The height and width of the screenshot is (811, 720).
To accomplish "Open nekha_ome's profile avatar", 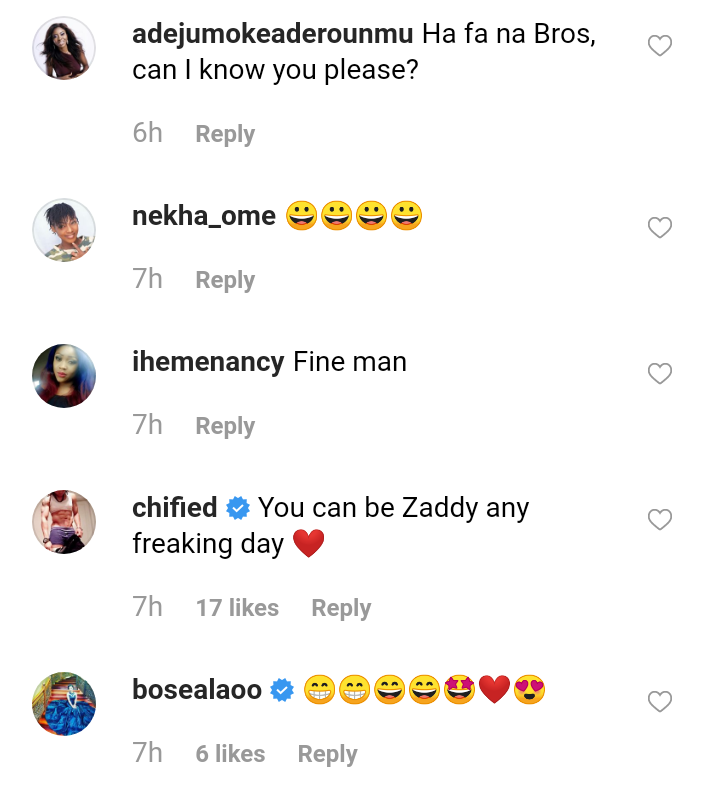I will click(64, 230).
